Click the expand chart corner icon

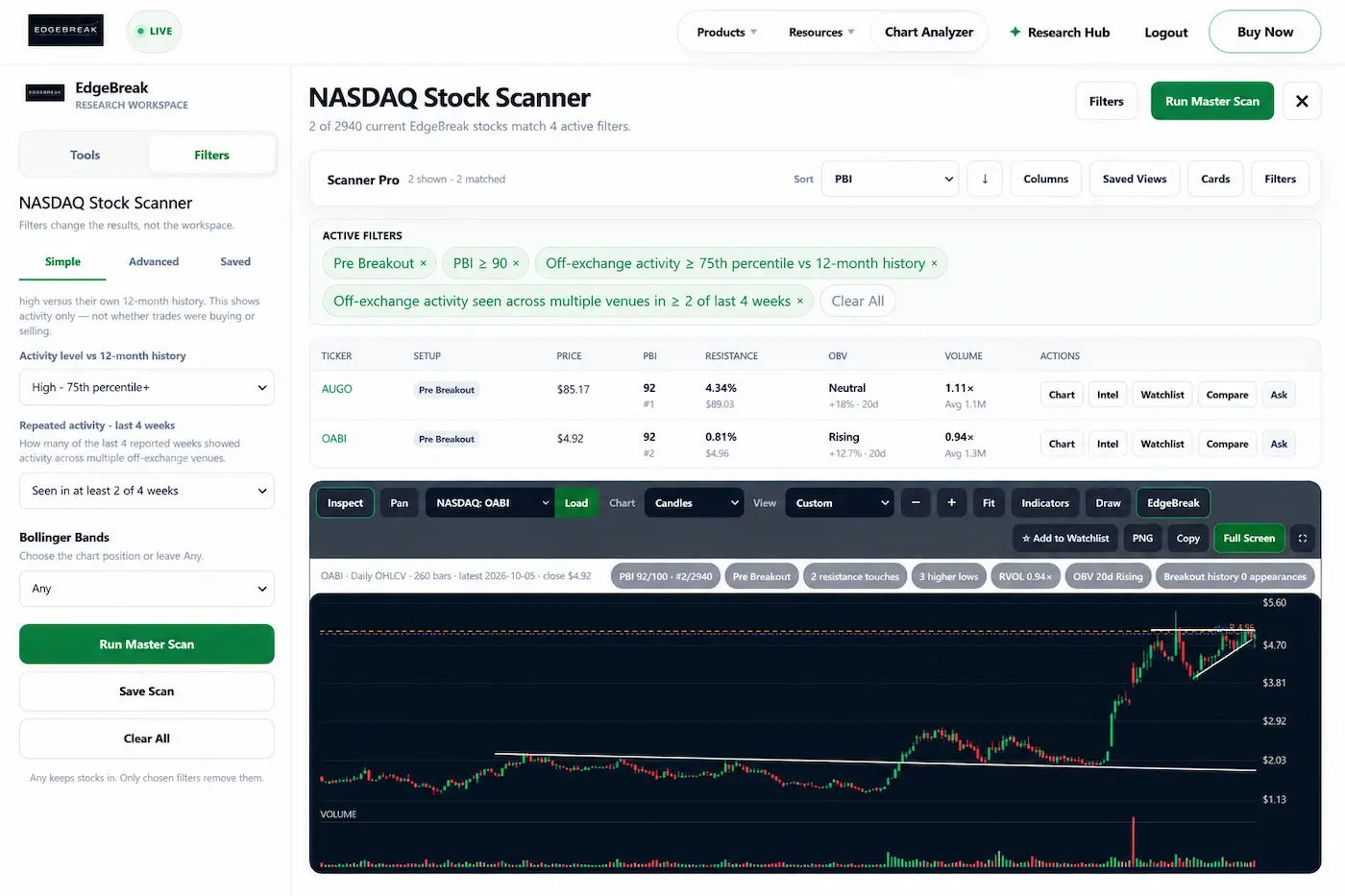(1303, 539)
